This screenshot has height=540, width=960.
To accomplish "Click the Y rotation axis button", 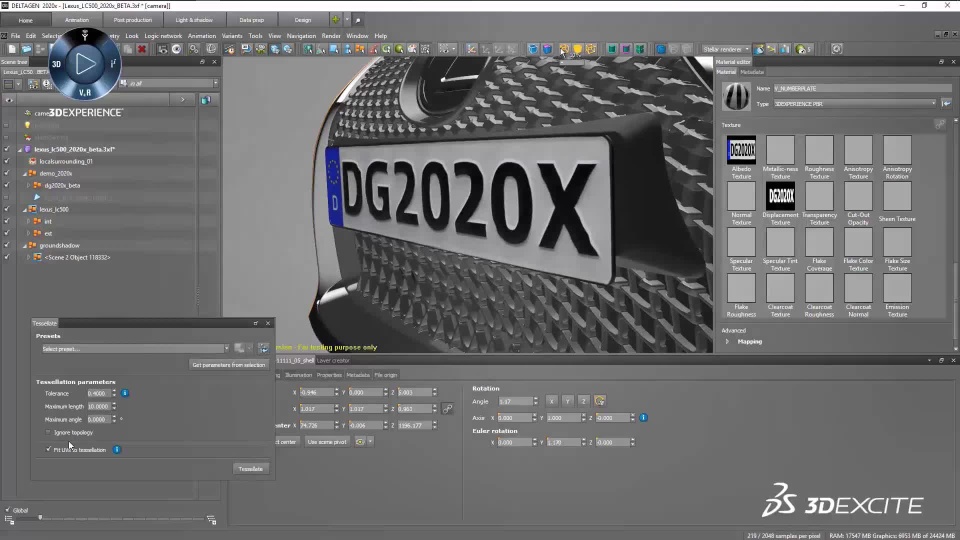I will (567, 401).
